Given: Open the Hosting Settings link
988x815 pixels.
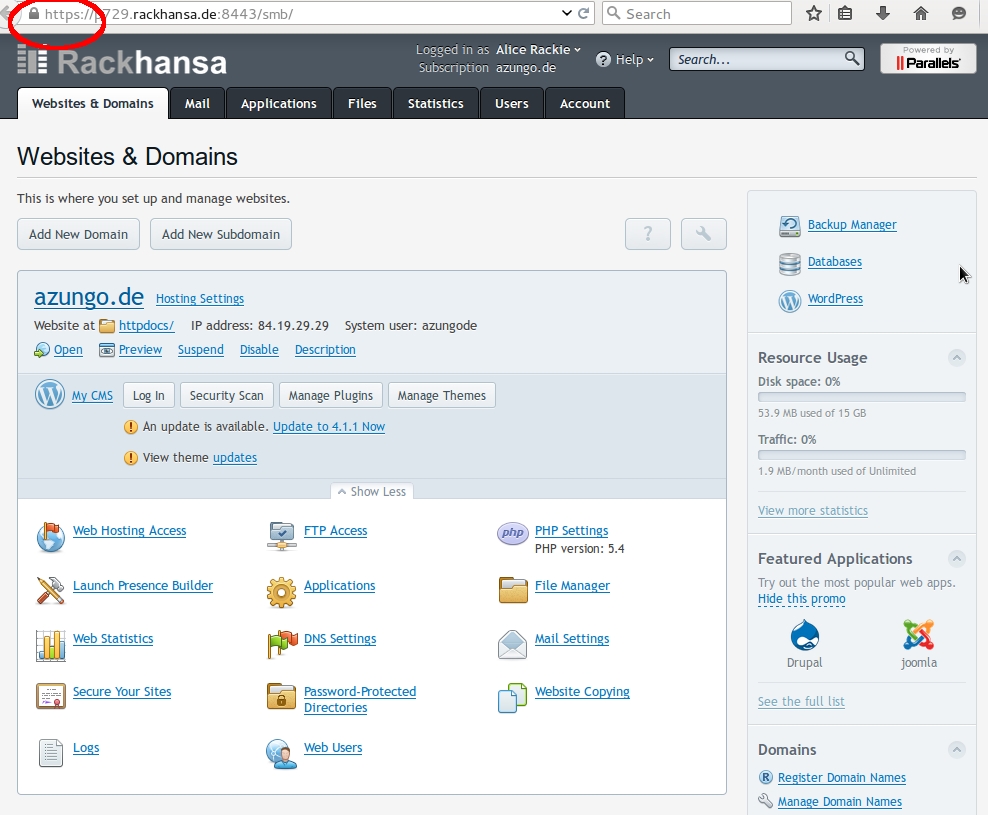Looking at the screenshot, I should [200, 299].
